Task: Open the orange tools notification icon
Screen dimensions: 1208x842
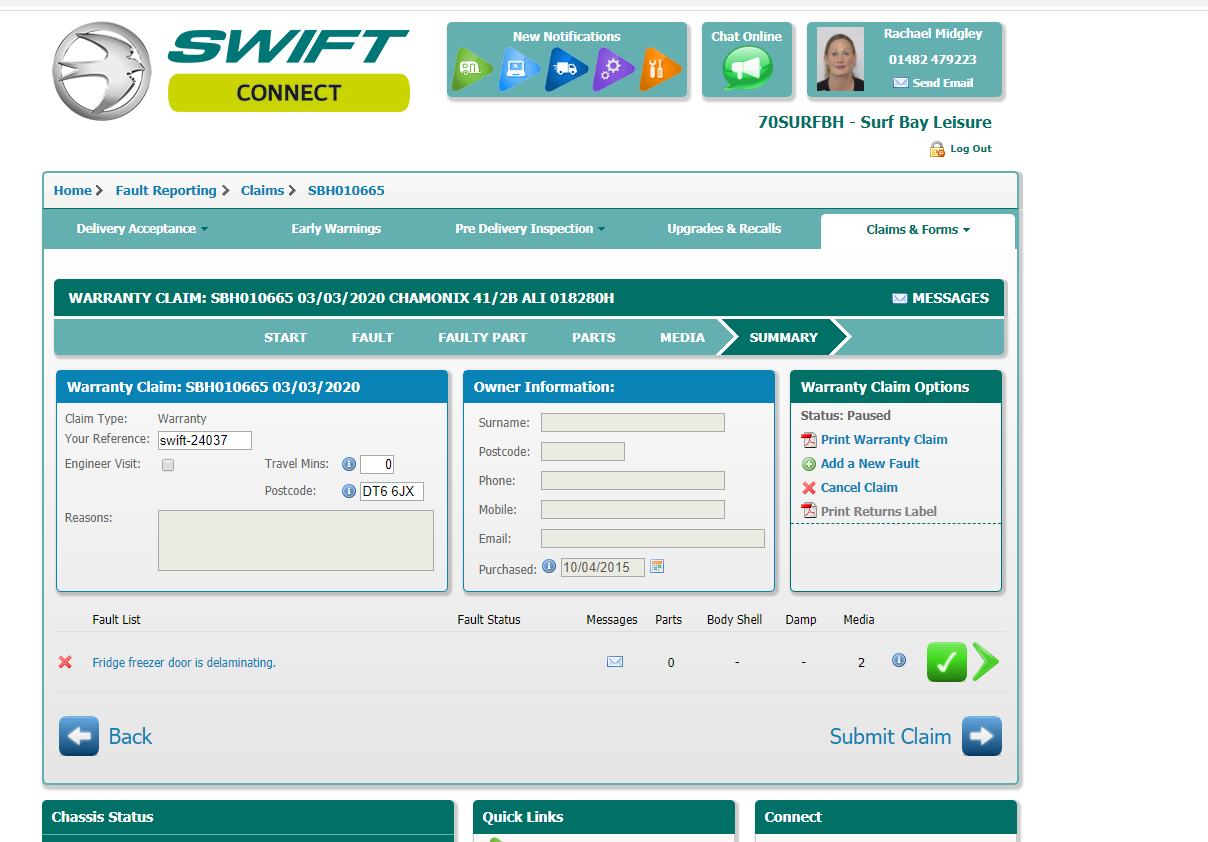Action: (659, 69)
